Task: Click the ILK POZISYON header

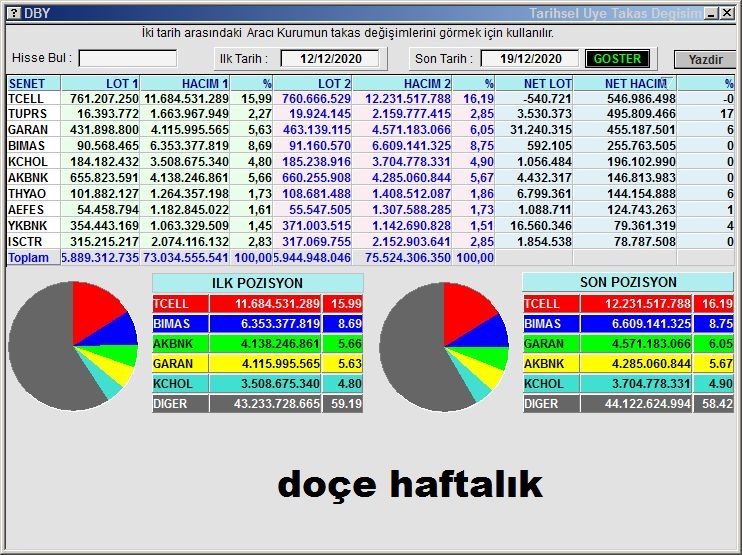Action: 257,283
